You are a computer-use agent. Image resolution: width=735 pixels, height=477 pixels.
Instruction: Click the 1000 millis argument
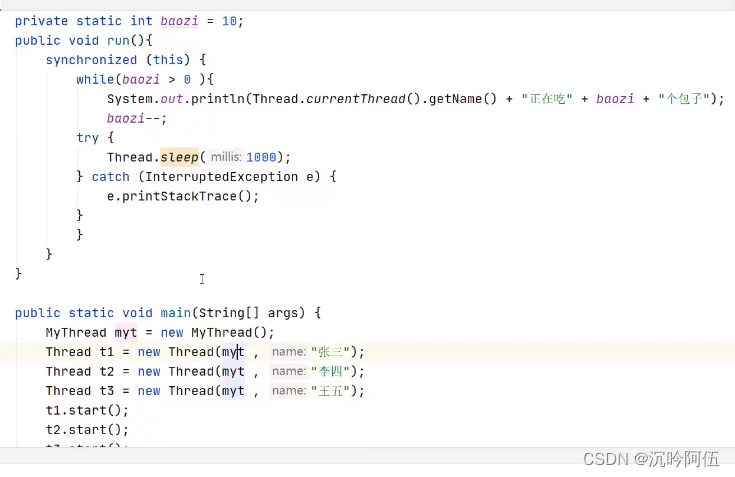(x=261, y=157)
